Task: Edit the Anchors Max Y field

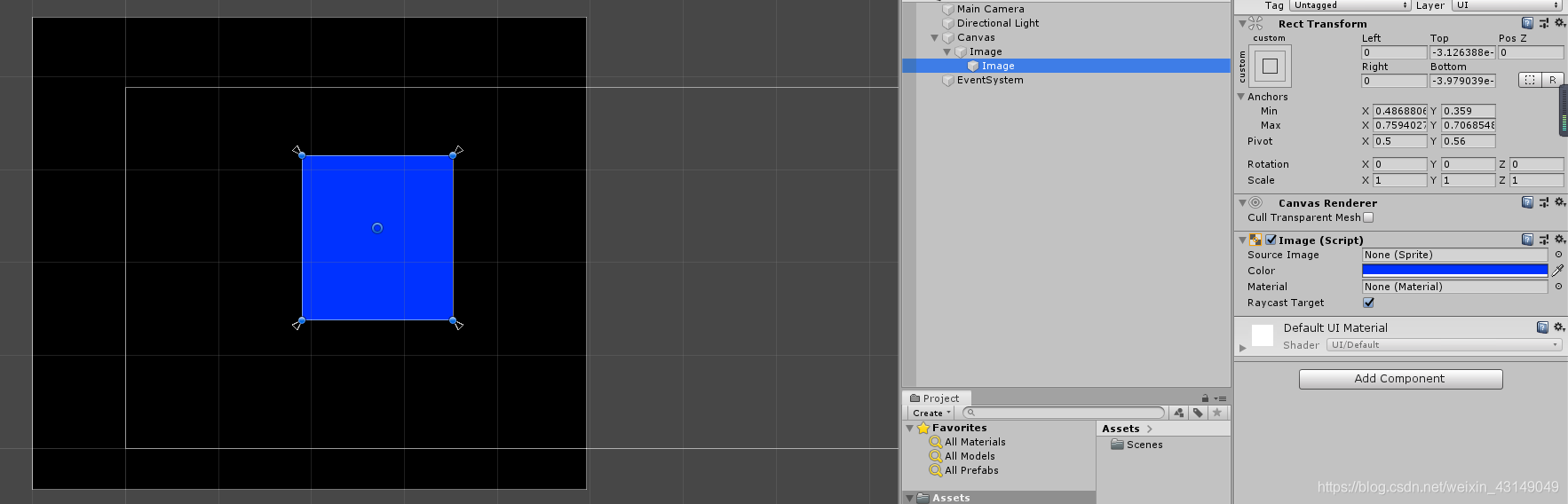Action: tap(1468, 125)
